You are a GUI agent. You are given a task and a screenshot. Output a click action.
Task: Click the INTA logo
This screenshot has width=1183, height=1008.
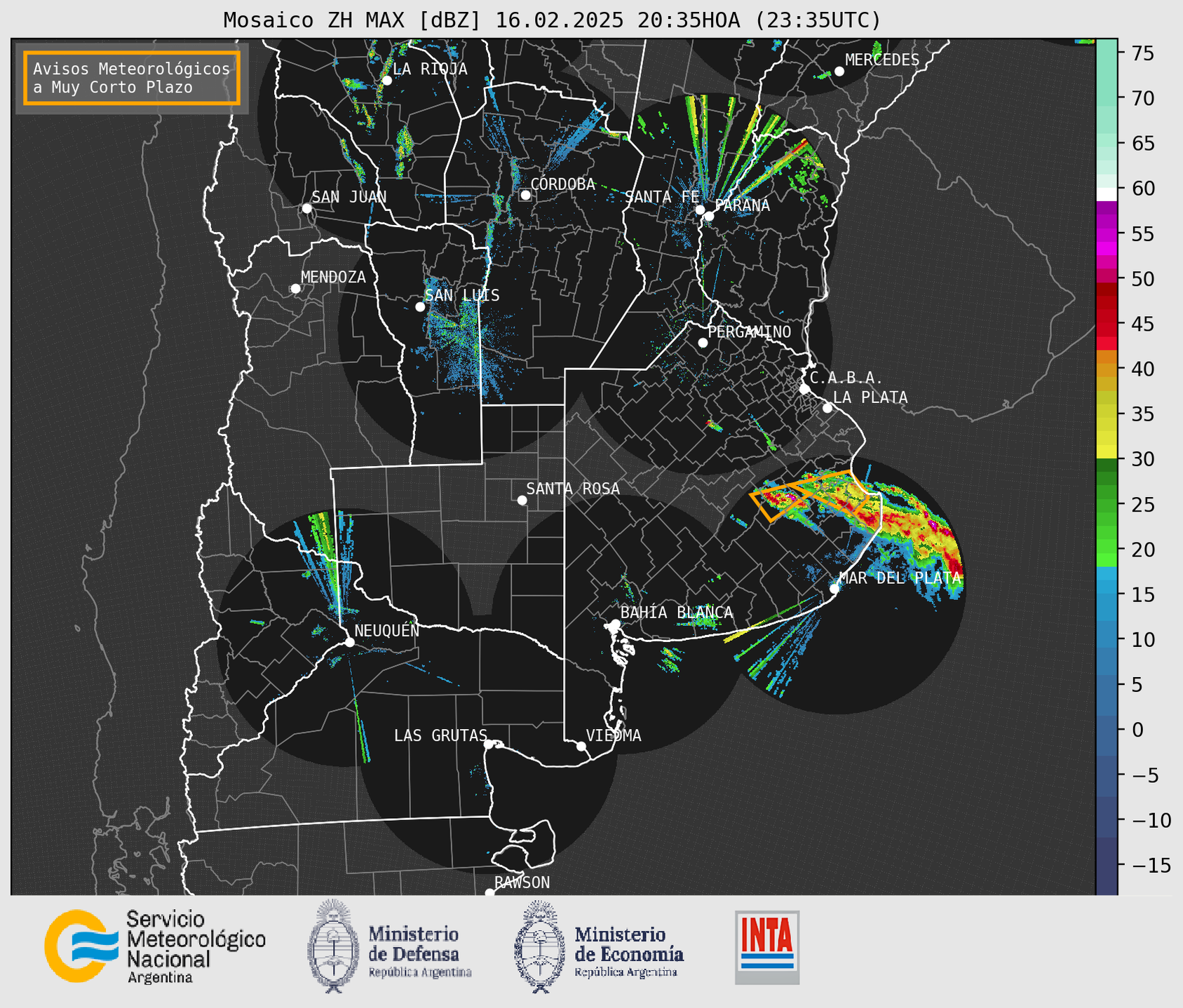click(x=767, y=947)
